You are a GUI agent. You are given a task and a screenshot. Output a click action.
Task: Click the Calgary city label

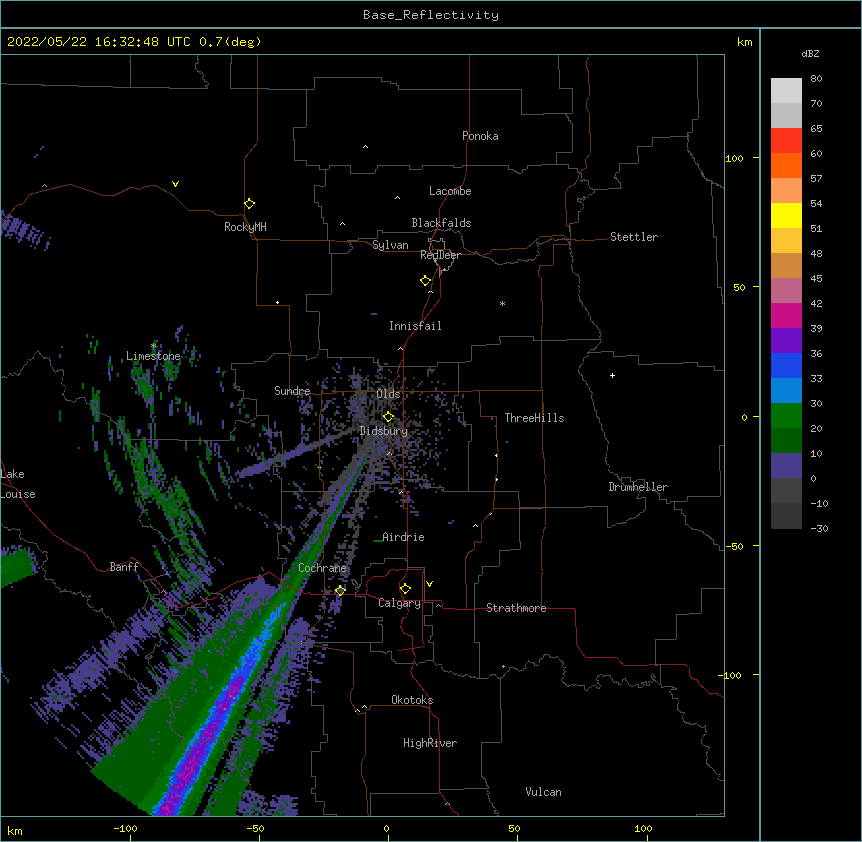click(x=399, y=603)
